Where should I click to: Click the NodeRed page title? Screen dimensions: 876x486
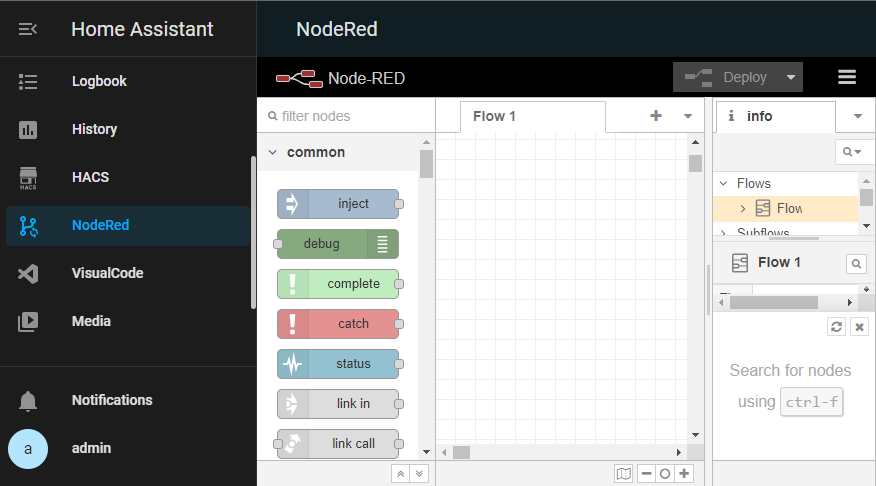(x=337, y=29)
